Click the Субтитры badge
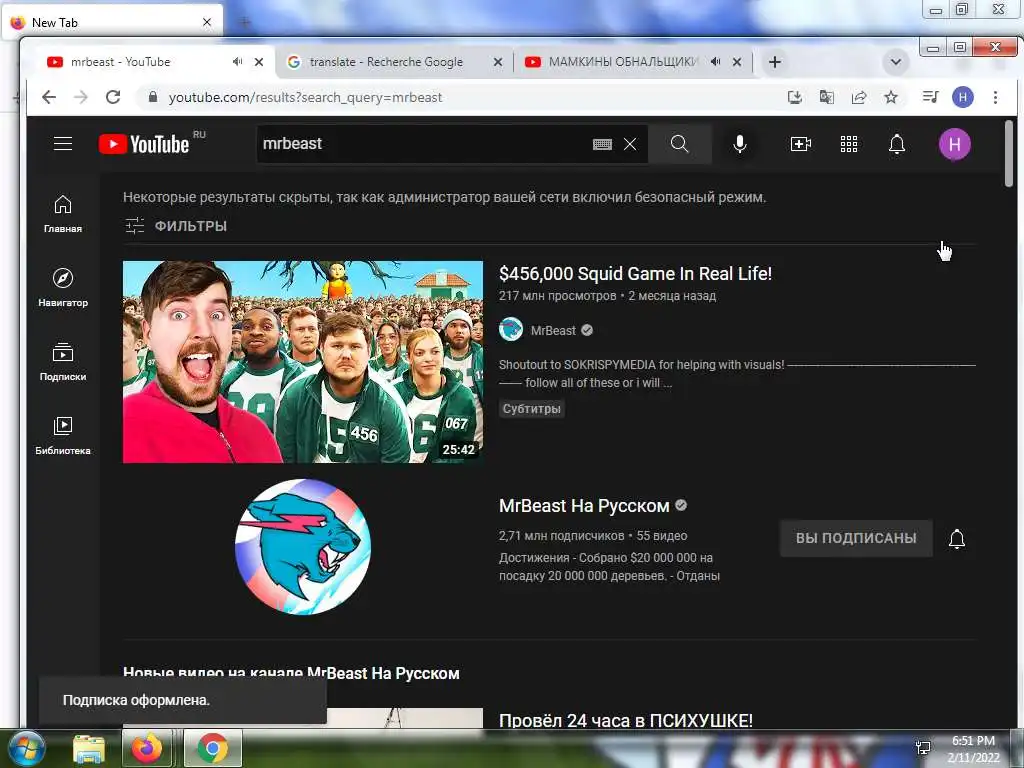The height and width of the screenshot is (768, 1024). [532, 409]
